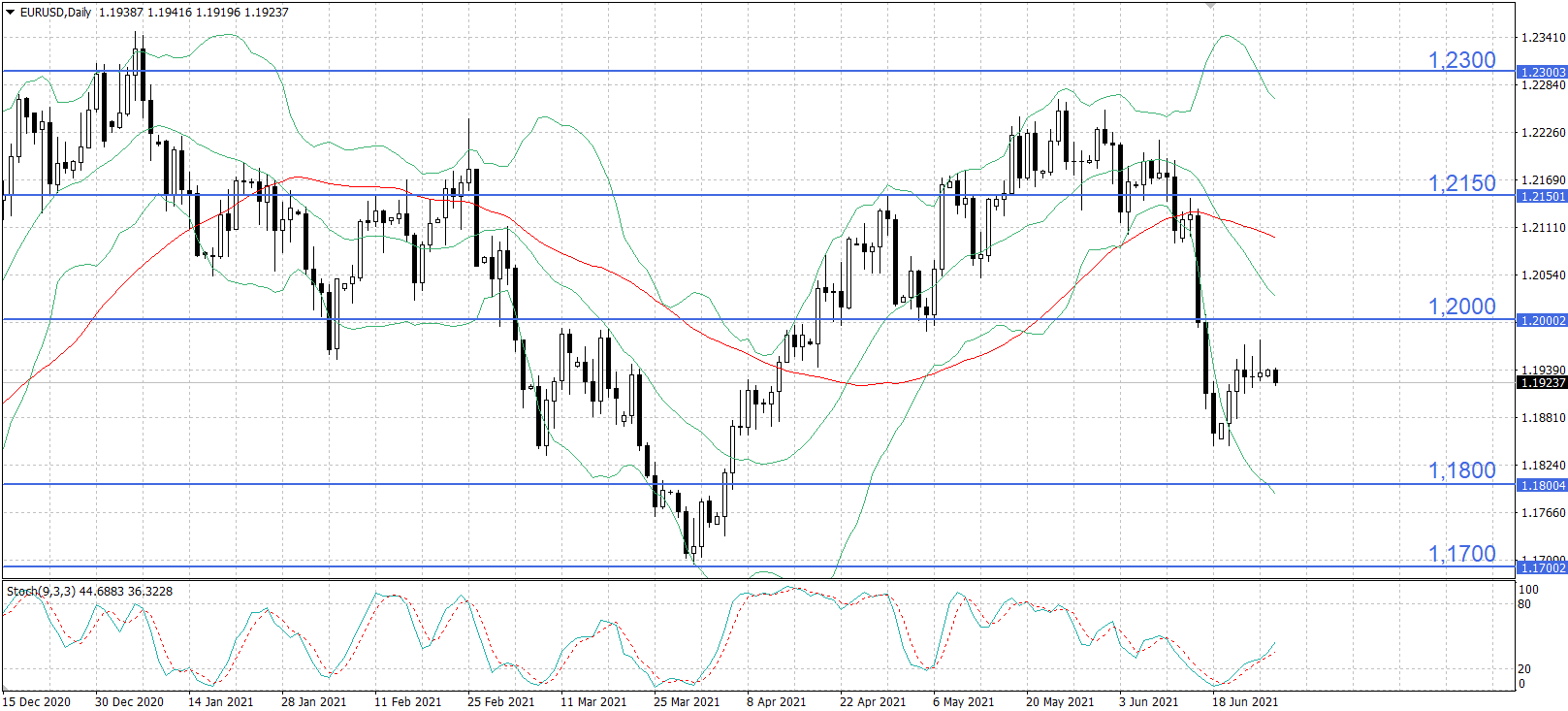This screenshot has width=1568, height=711.
Task: Click 1.18240 on the price scale
Action: pos(1544,466)
